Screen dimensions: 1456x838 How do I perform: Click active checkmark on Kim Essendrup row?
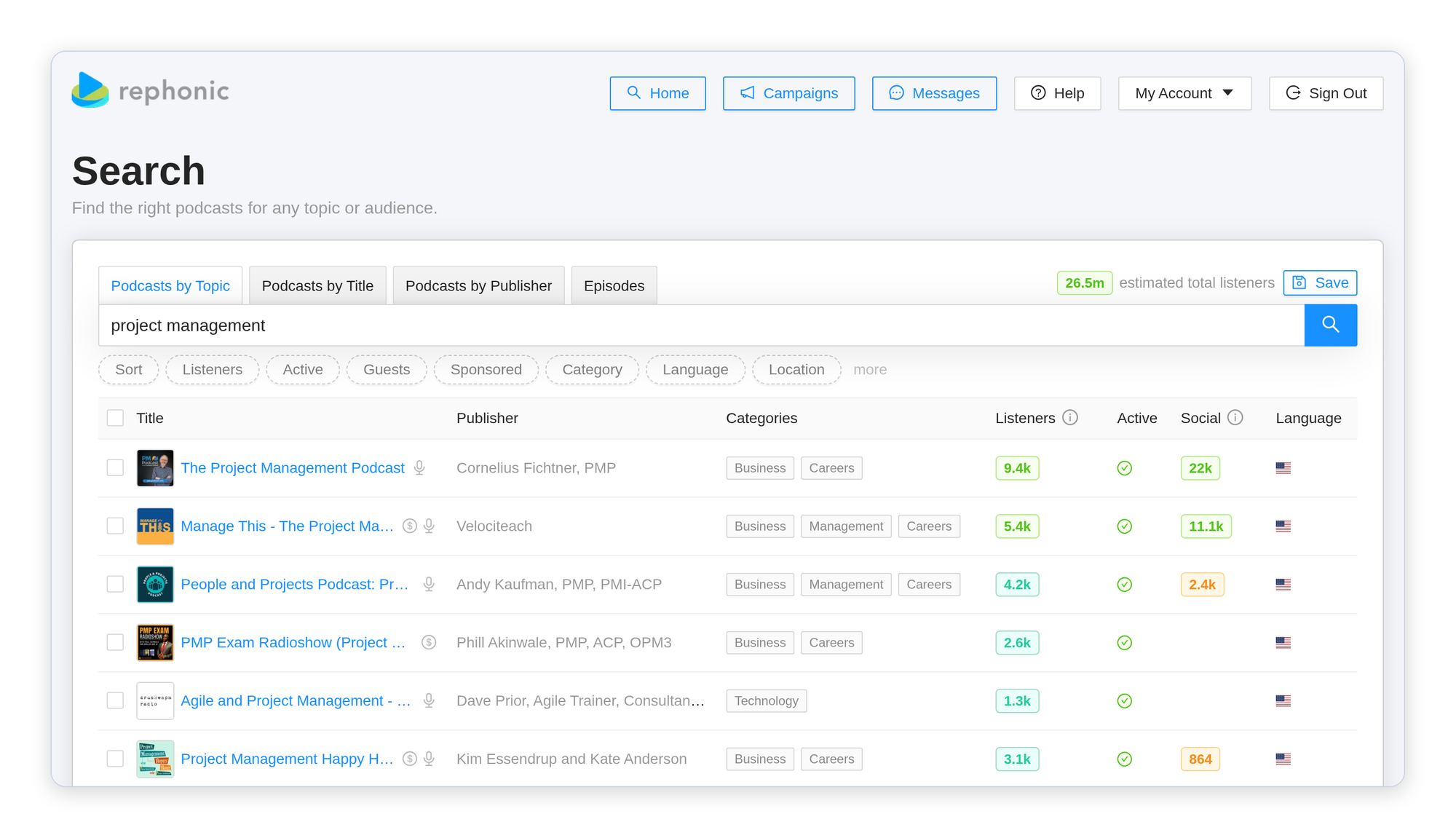point(1124,759)
